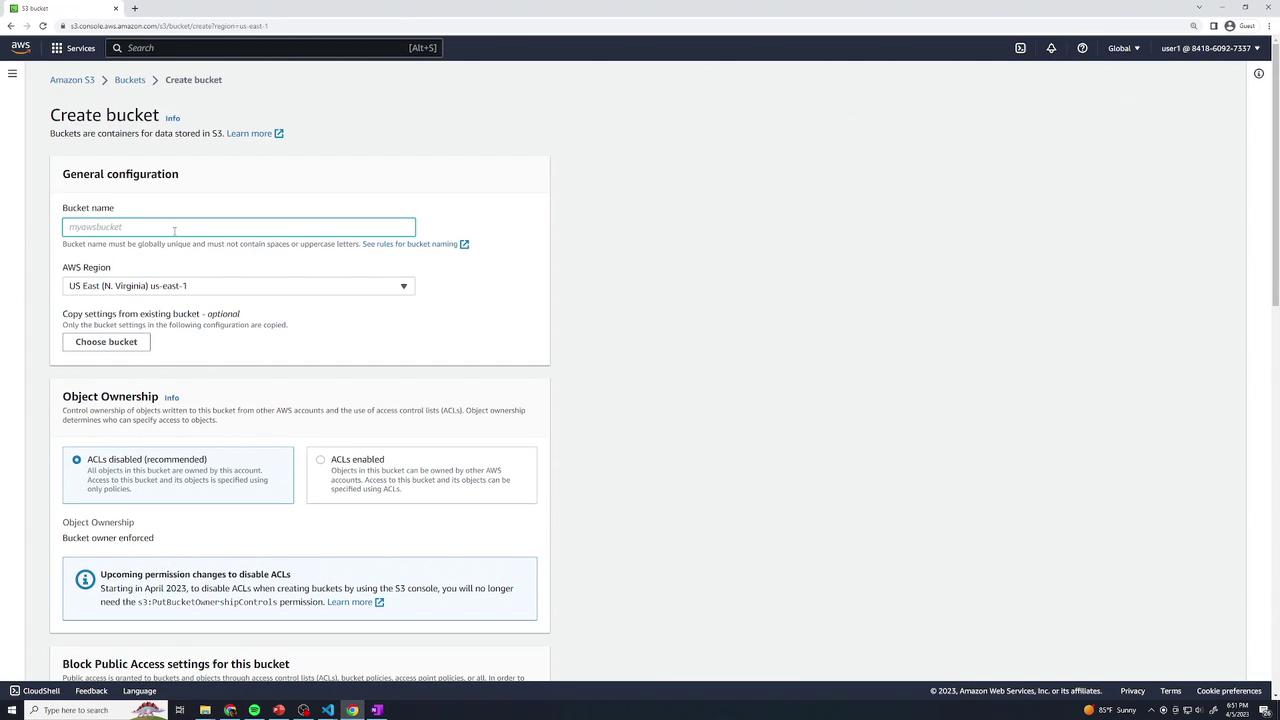Image resolution: width=1280 pixels, height=720 pixels.
Task: Open the Terms footer link
Action: coord(1171,691)
